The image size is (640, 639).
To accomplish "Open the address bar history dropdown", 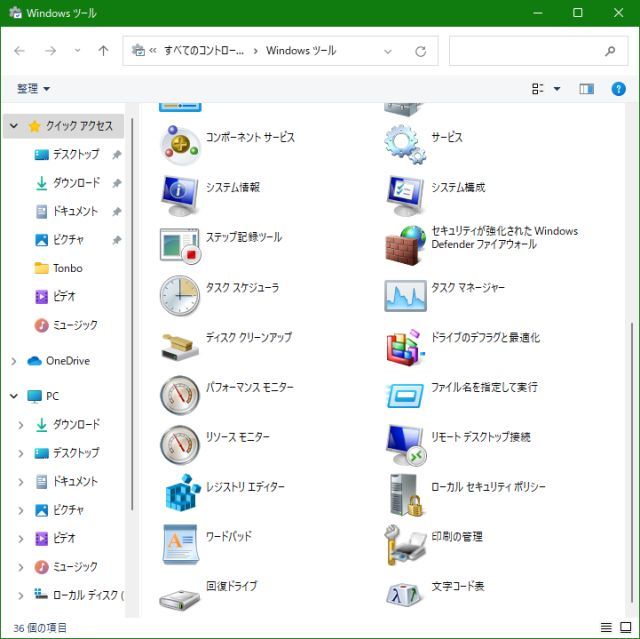I will pyautogui.click(x=388, y=51).
